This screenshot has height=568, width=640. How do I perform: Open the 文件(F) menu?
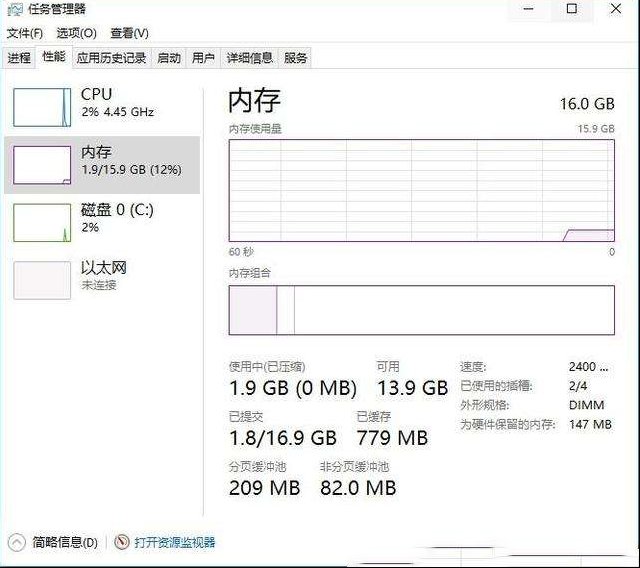tap(24, 33)
